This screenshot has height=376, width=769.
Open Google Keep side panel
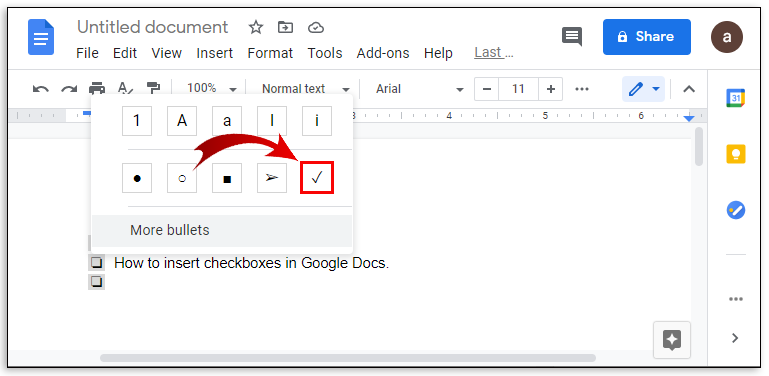[x=736, y=154]
